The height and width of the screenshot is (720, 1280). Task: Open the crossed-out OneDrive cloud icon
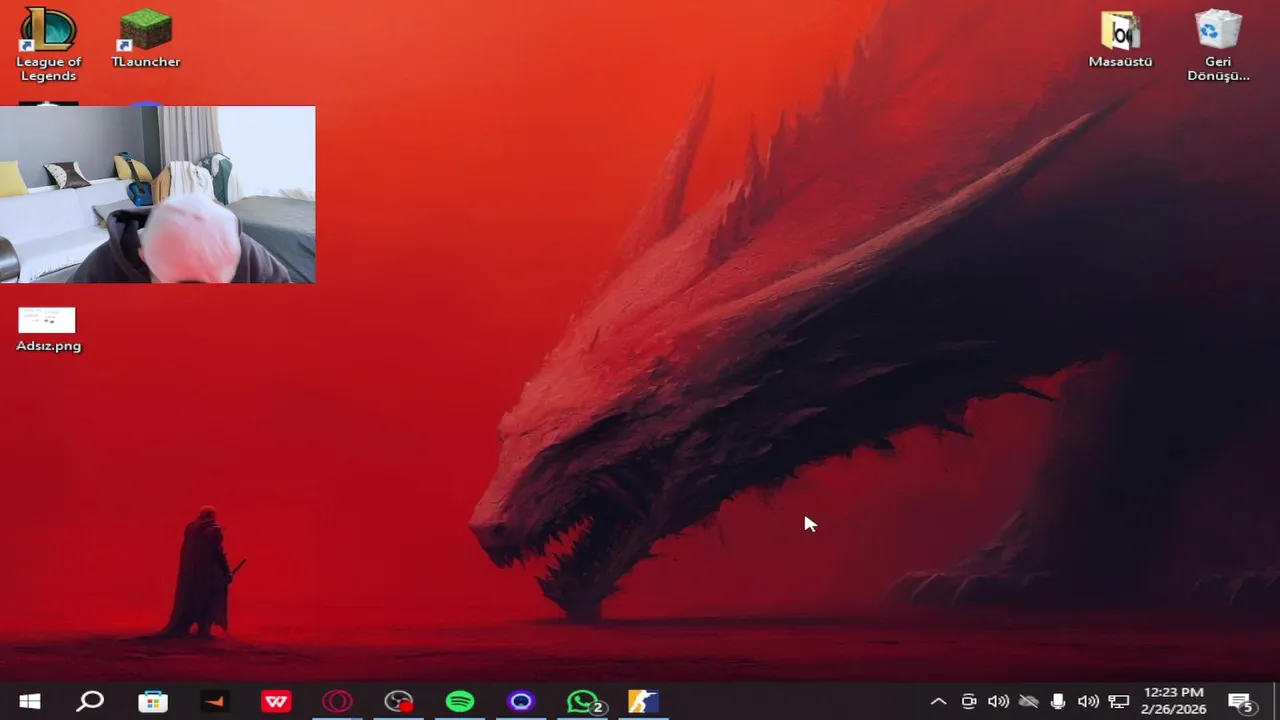tap(1028, 702)
